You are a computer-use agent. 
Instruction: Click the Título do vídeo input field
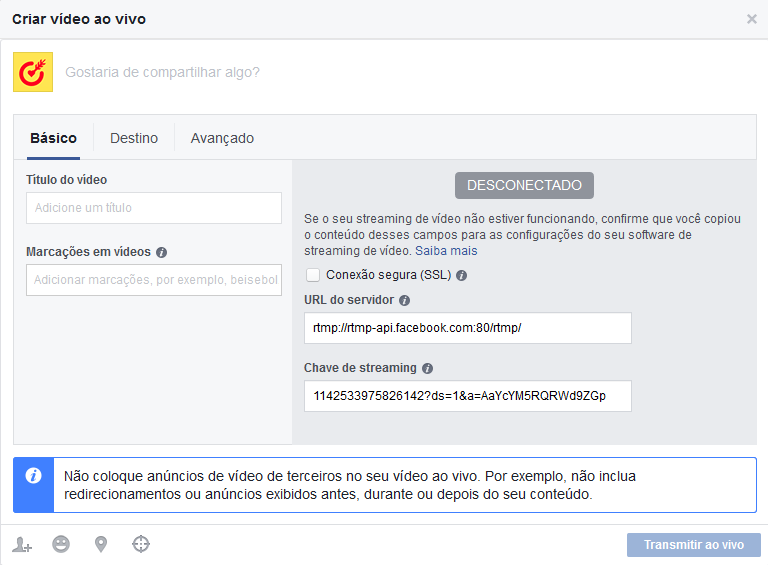154,208
